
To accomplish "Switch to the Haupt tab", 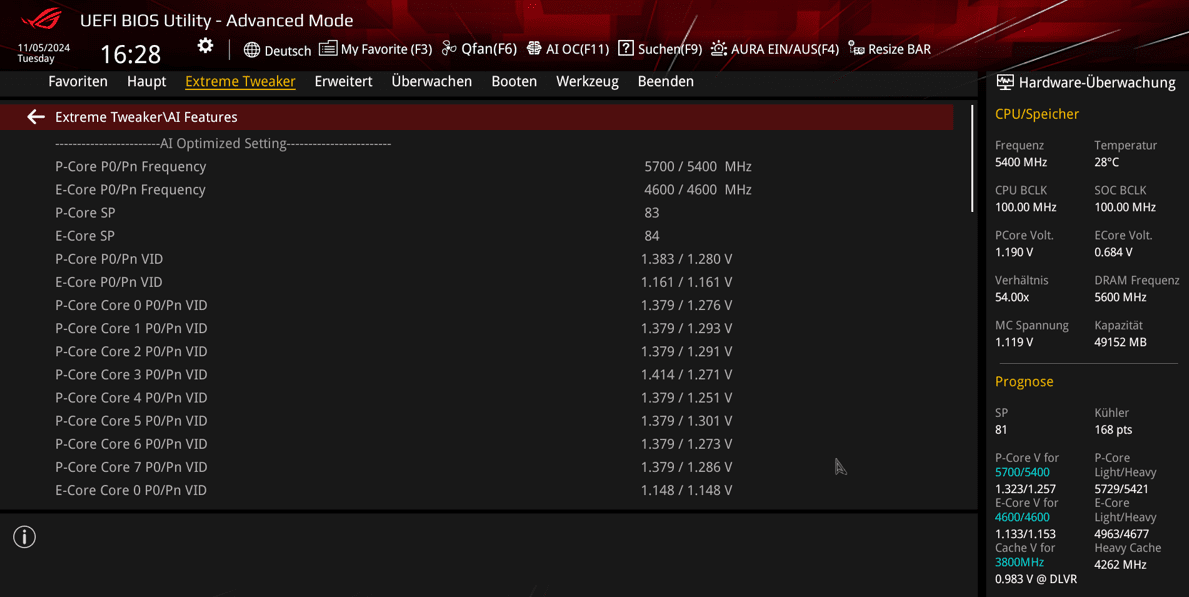I will click(x=146, y=81).
